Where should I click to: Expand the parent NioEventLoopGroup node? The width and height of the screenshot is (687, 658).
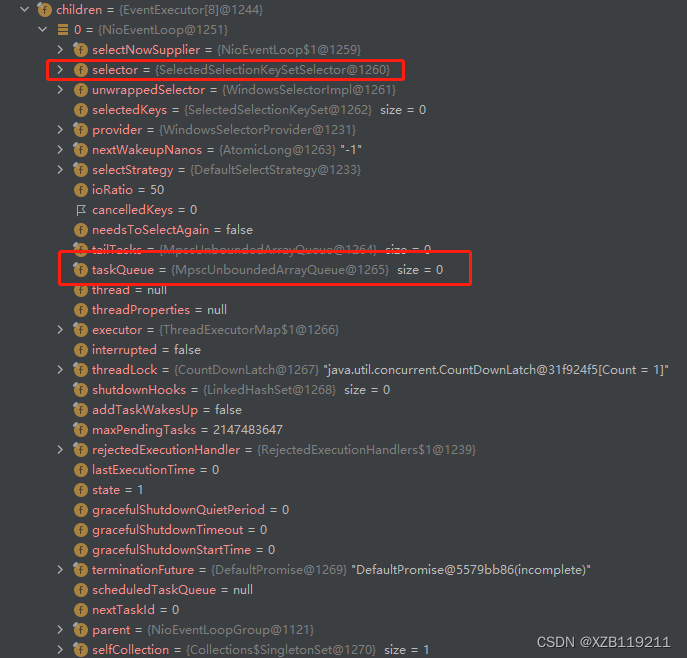(x=60, y=630)
